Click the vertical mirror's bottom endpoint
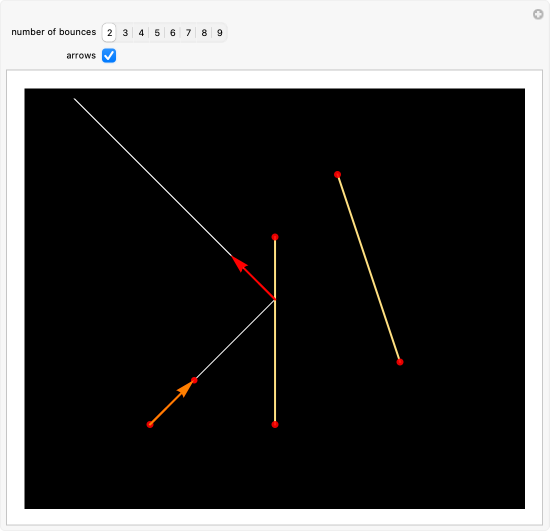This screenshot has width=550, height=532. [x=275, y=425]
